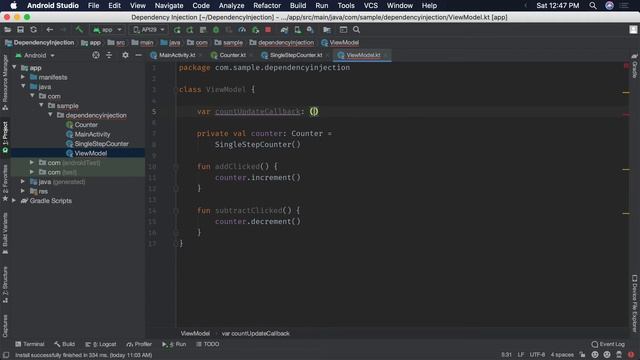
Task: Collapse the app module tree node
Action: click(x=15, y=67)
